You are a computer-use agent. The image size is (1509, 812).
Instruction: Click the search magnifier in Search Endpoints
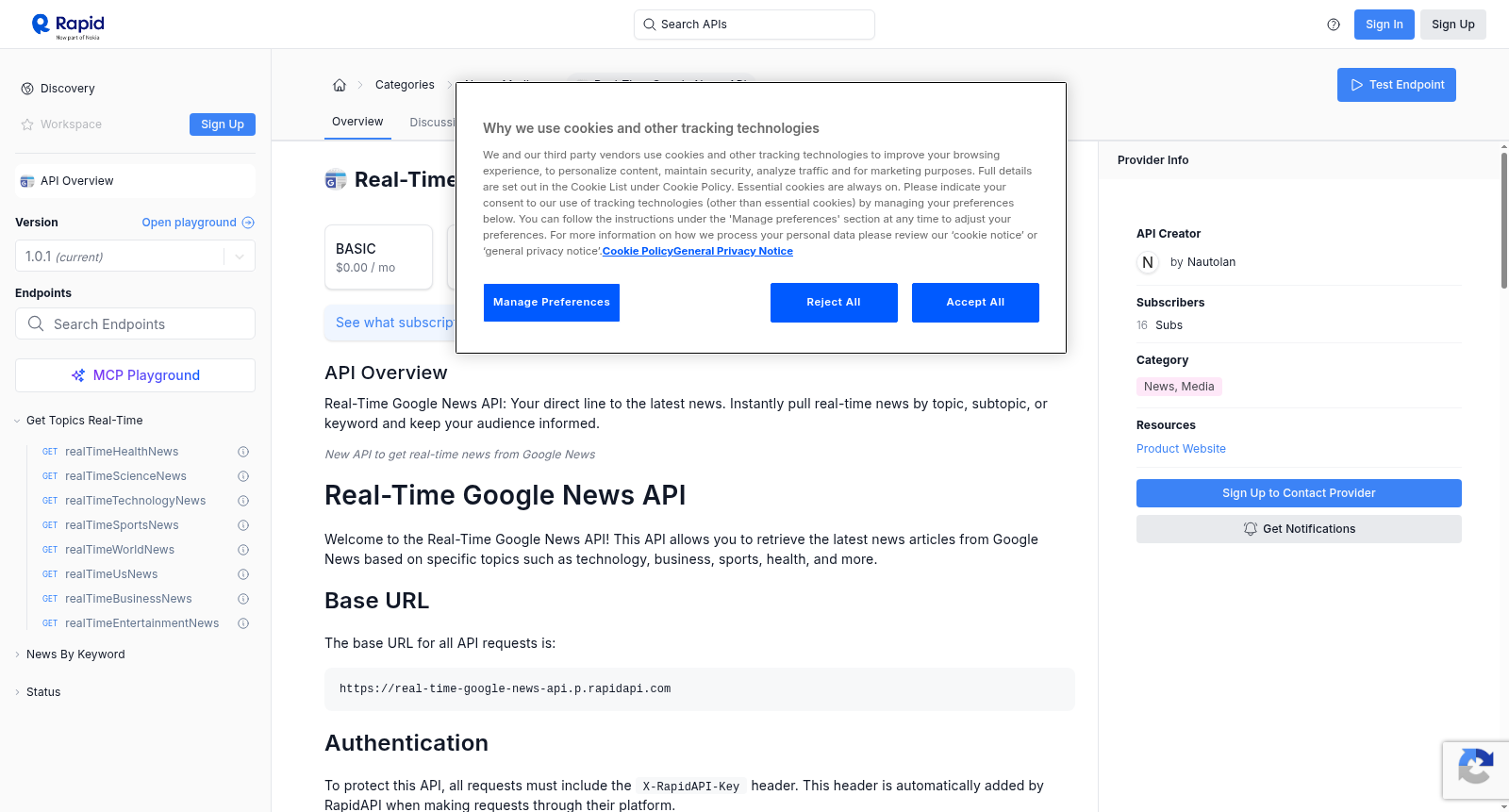[36, 323]
